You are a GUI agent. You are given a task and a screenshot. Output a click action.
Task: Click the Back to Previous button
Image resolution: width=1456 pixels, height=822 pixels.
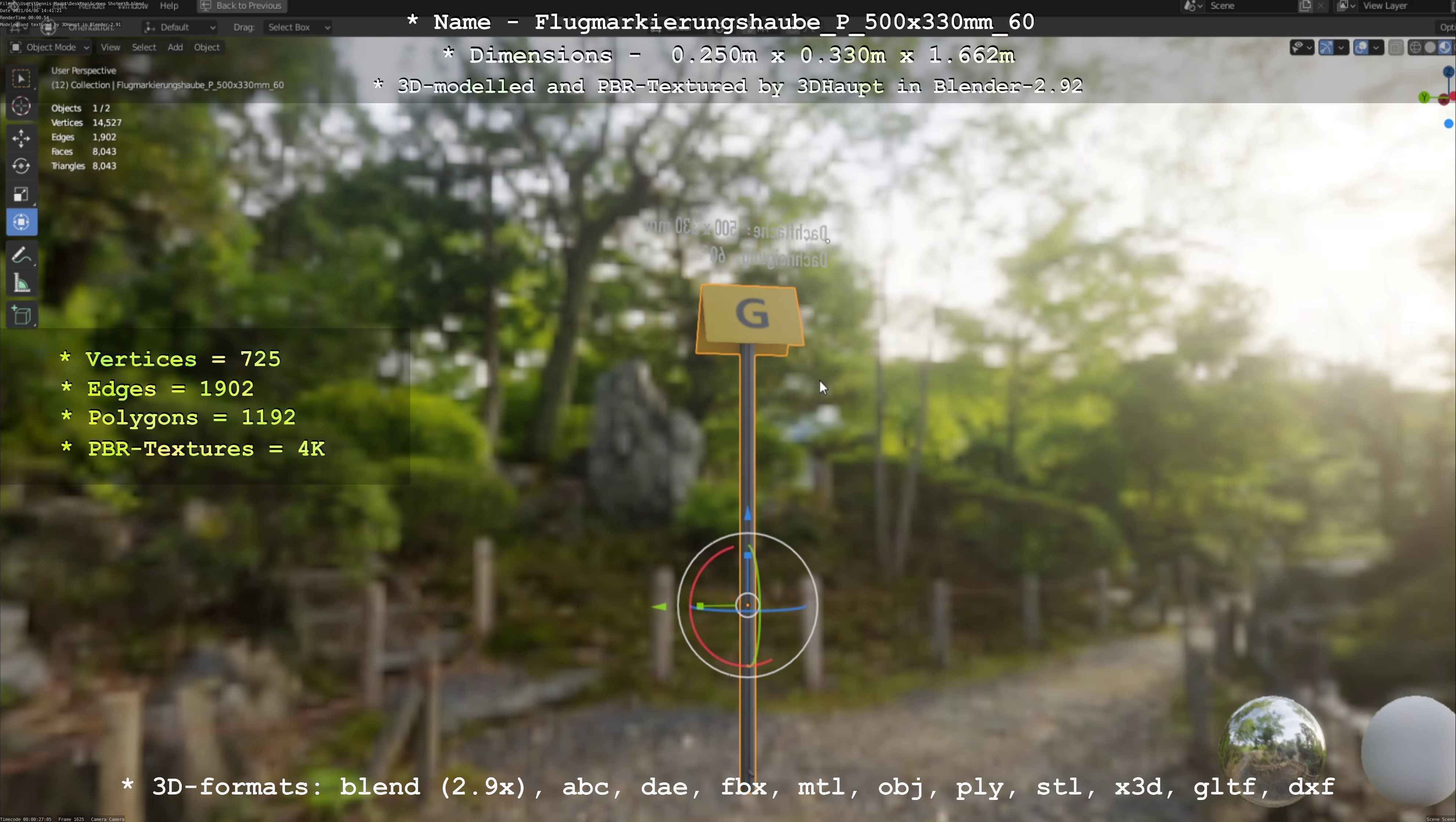coord(242,6)
